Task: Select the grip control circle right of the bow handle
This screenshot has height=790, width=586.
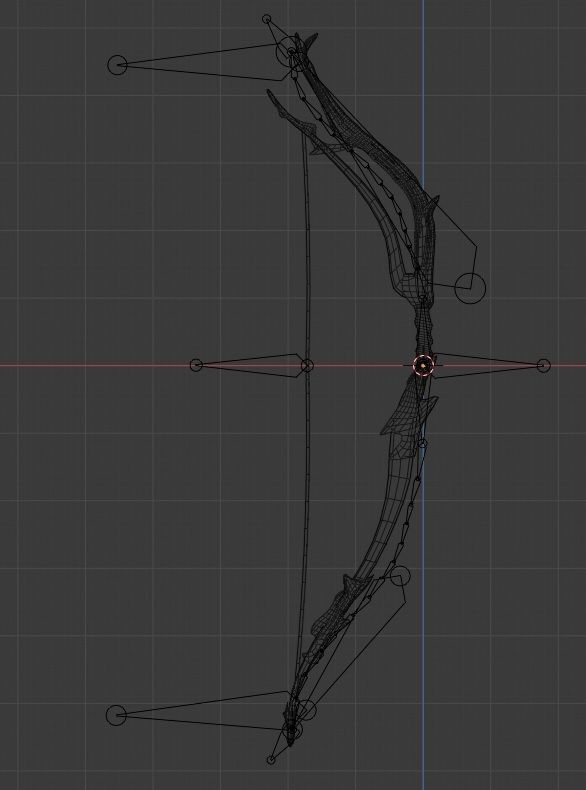Action: coord(543,366)
